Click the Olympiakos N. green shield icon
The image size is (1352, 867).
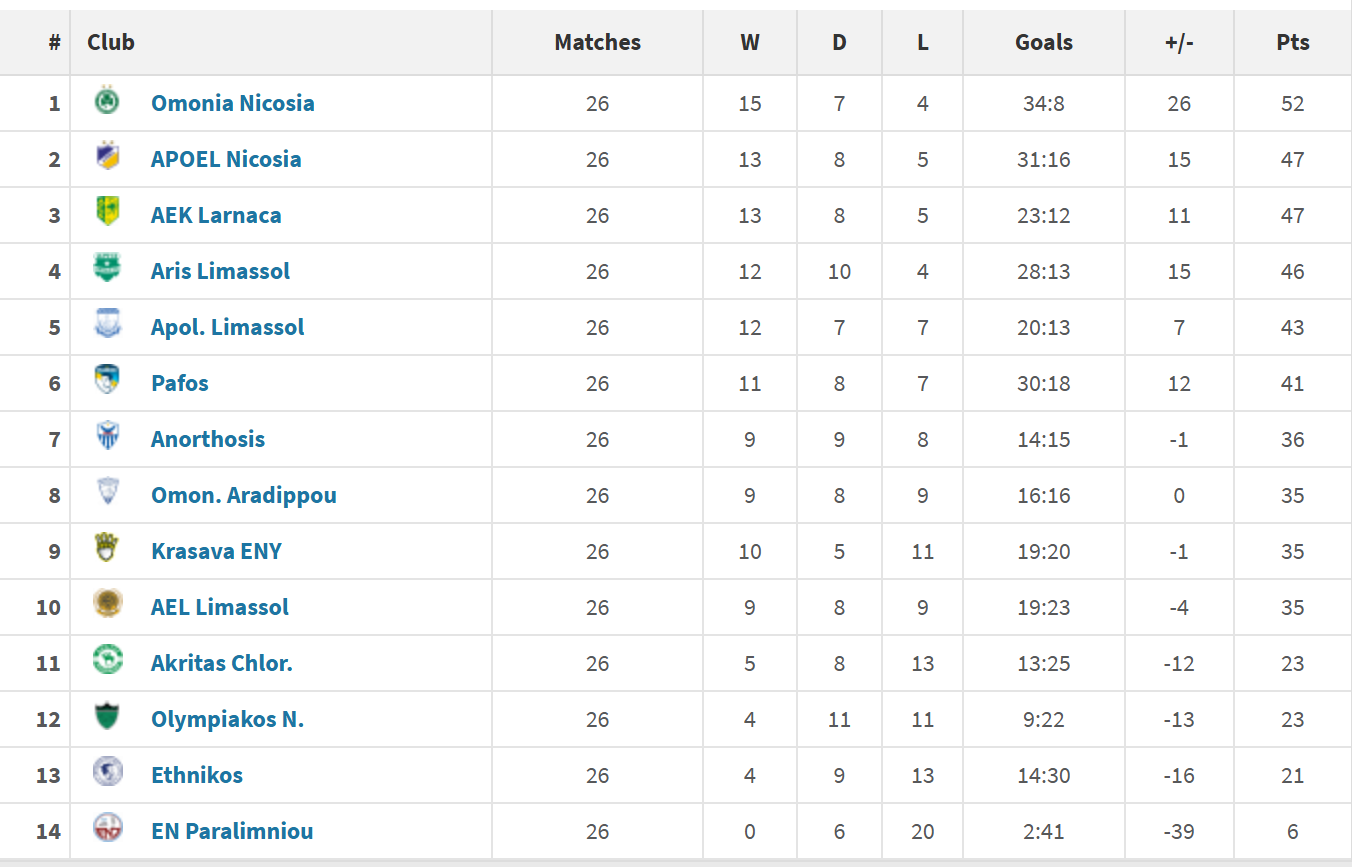(107, 718)
